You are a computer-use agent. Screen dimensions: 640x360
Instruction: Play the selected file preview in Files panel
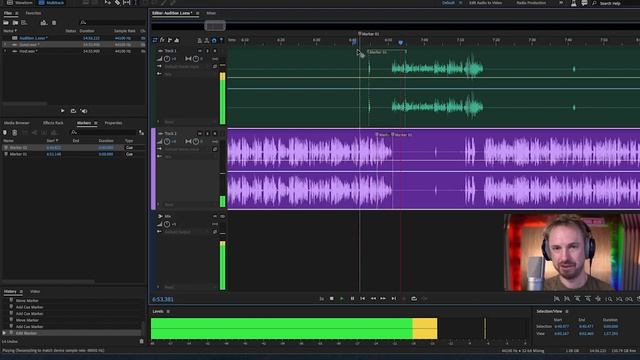point(62,111)
